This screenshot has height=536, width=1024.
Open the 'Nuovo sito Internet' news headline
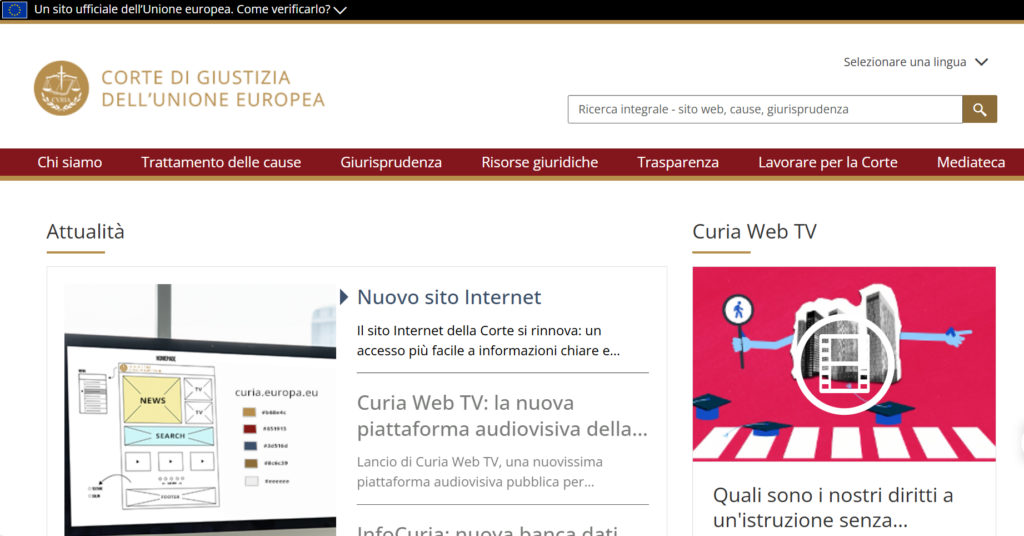point(449,297)
